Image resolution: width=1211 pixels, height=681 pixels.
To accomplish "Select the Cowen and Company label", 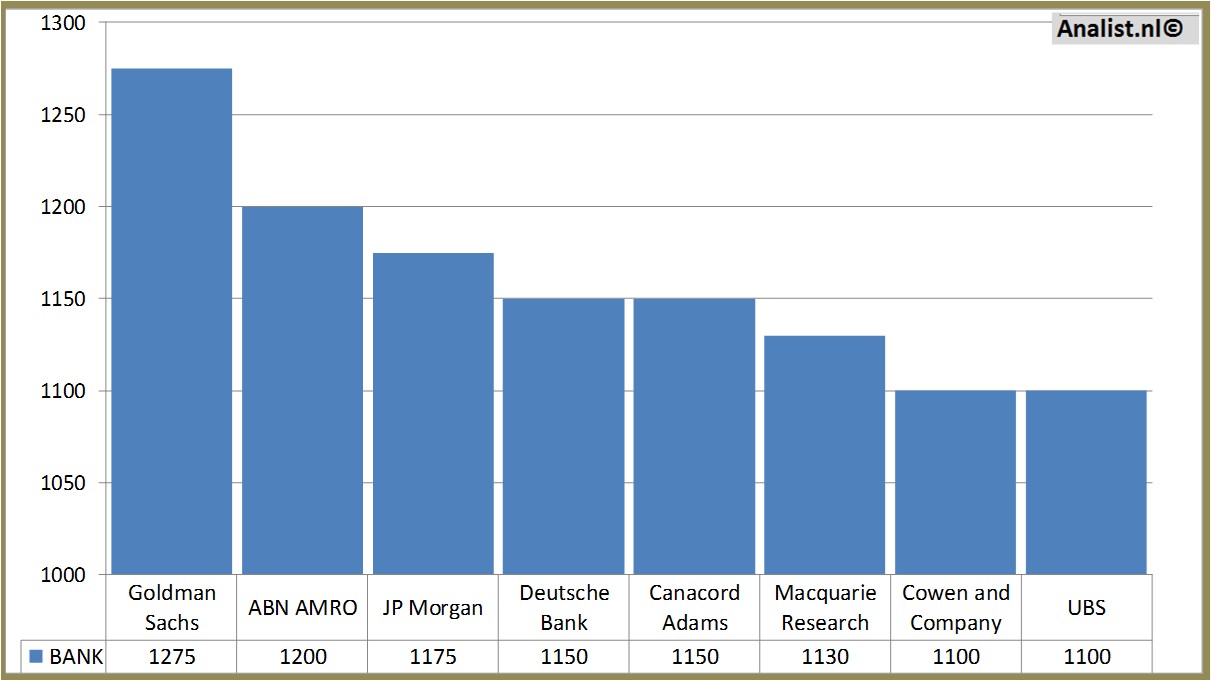I will pyautogui.click(x=956, y=608).
